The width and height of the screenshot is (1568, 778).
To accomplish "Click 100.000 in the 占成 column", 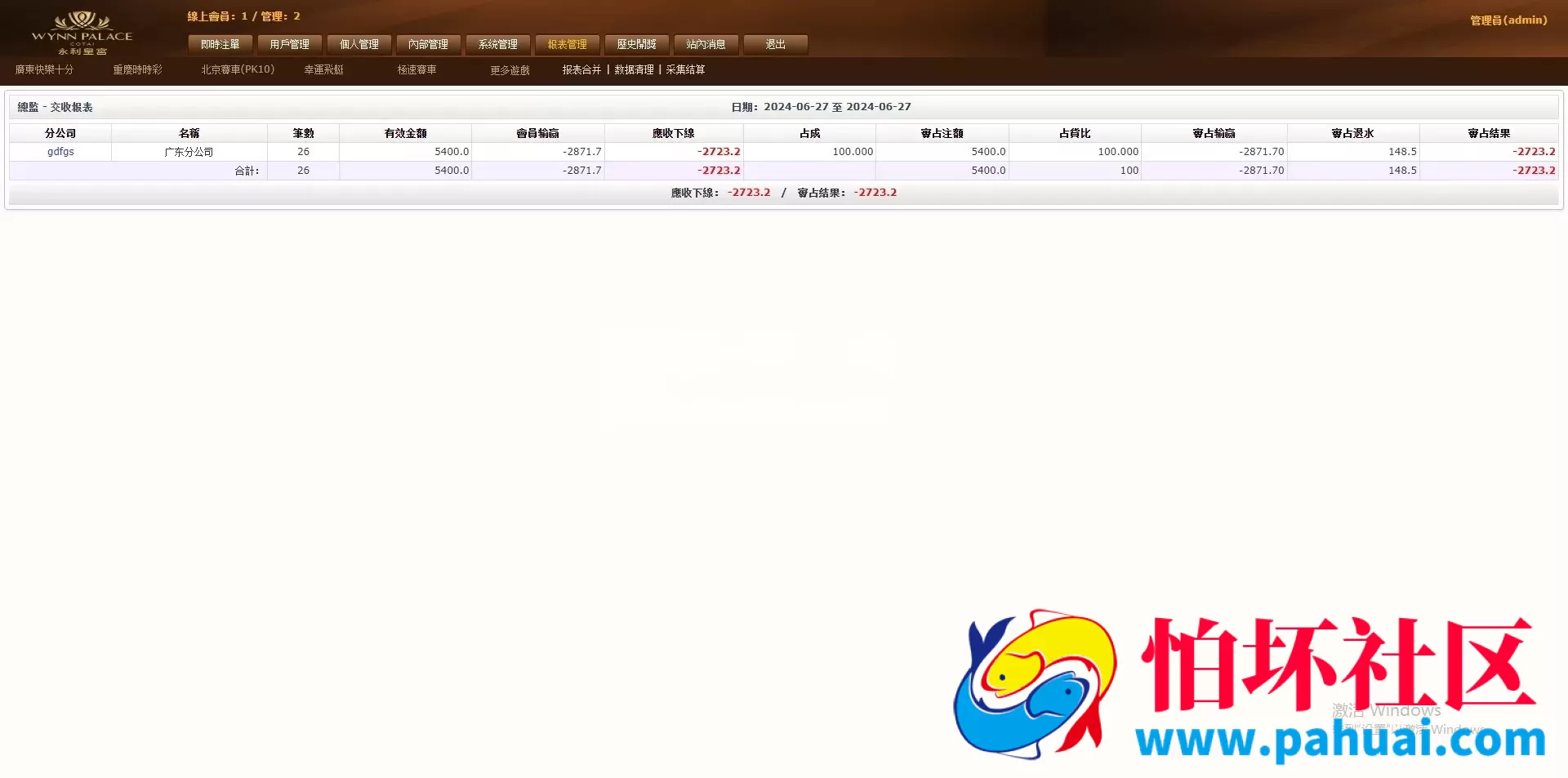I will click(x=853, y=152).
